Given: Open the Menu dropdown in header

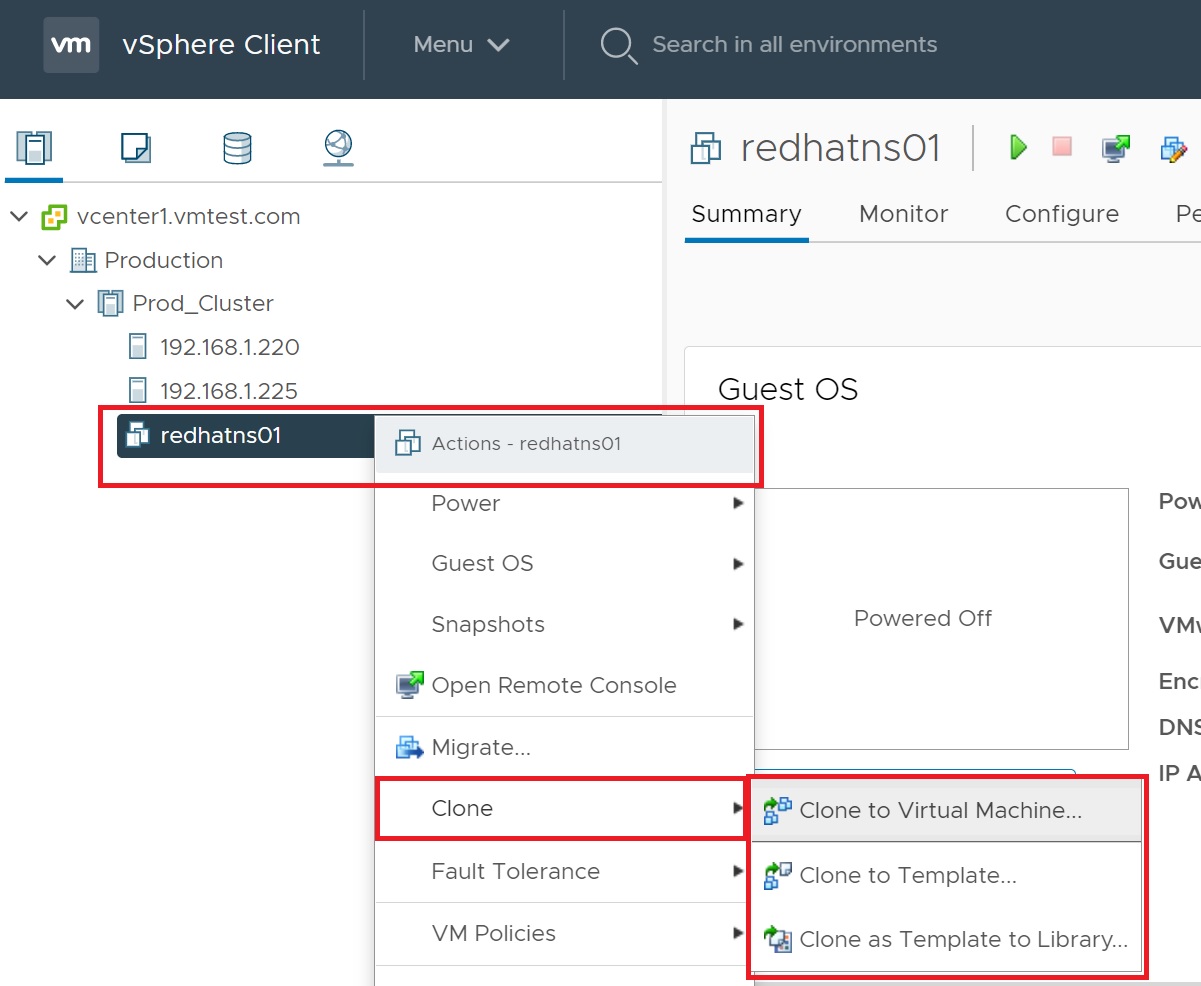Looking at the screenshot, I should pyautogui.click(x=461, y=45).
